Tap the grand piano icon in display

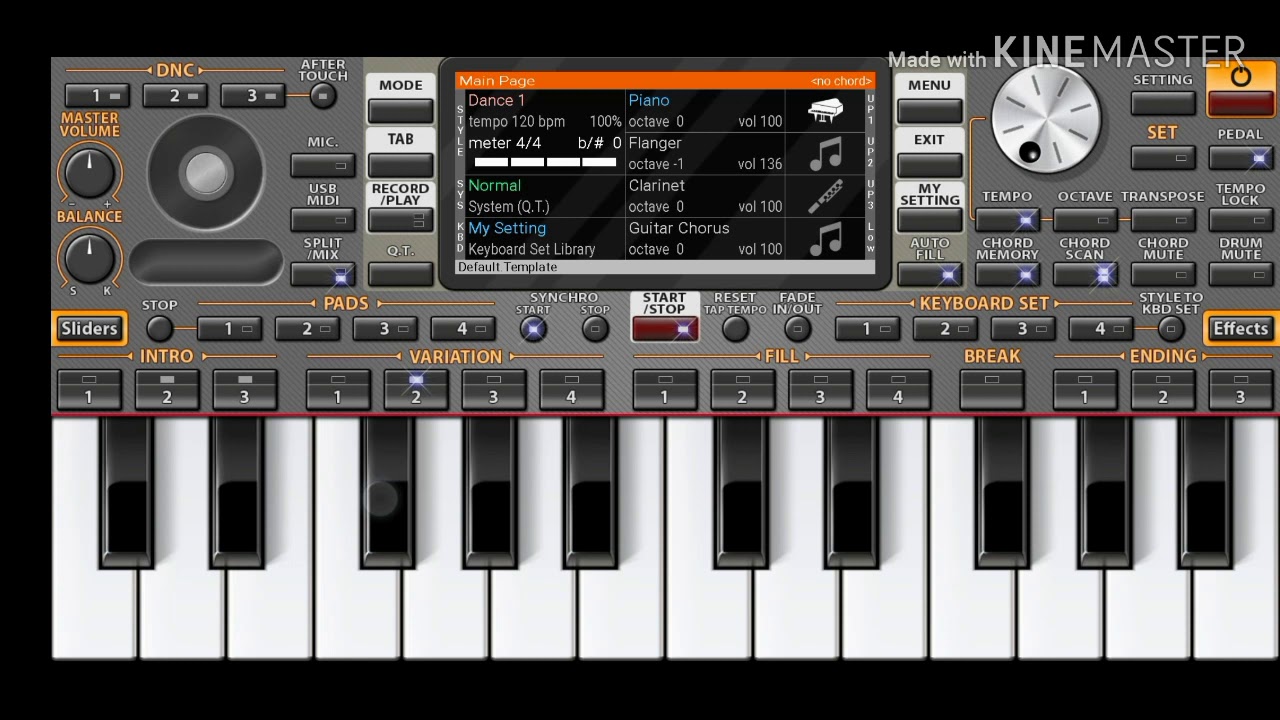point(826,109)
